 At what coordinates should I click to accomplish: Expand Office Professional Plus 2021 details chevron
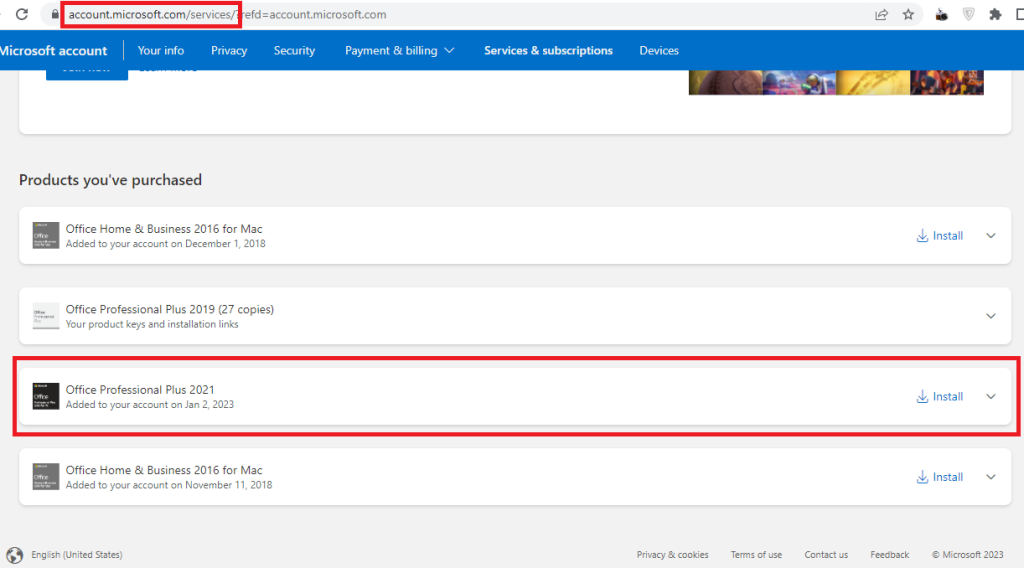(x=991, y=397)
